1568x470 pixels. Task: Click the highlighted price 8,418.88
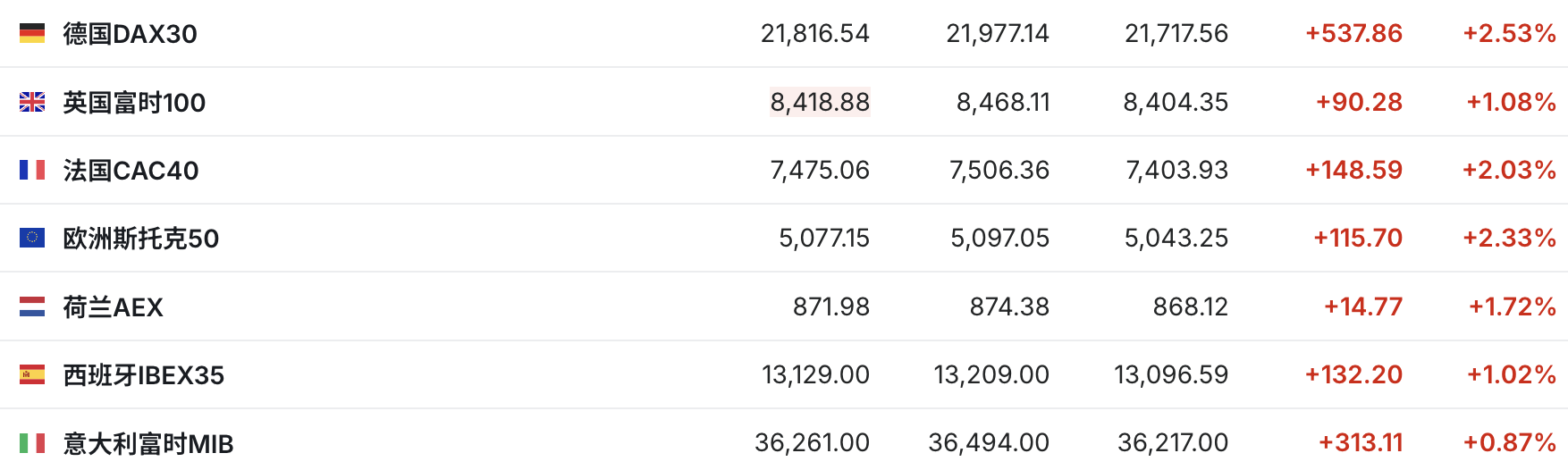click(820, 102)
